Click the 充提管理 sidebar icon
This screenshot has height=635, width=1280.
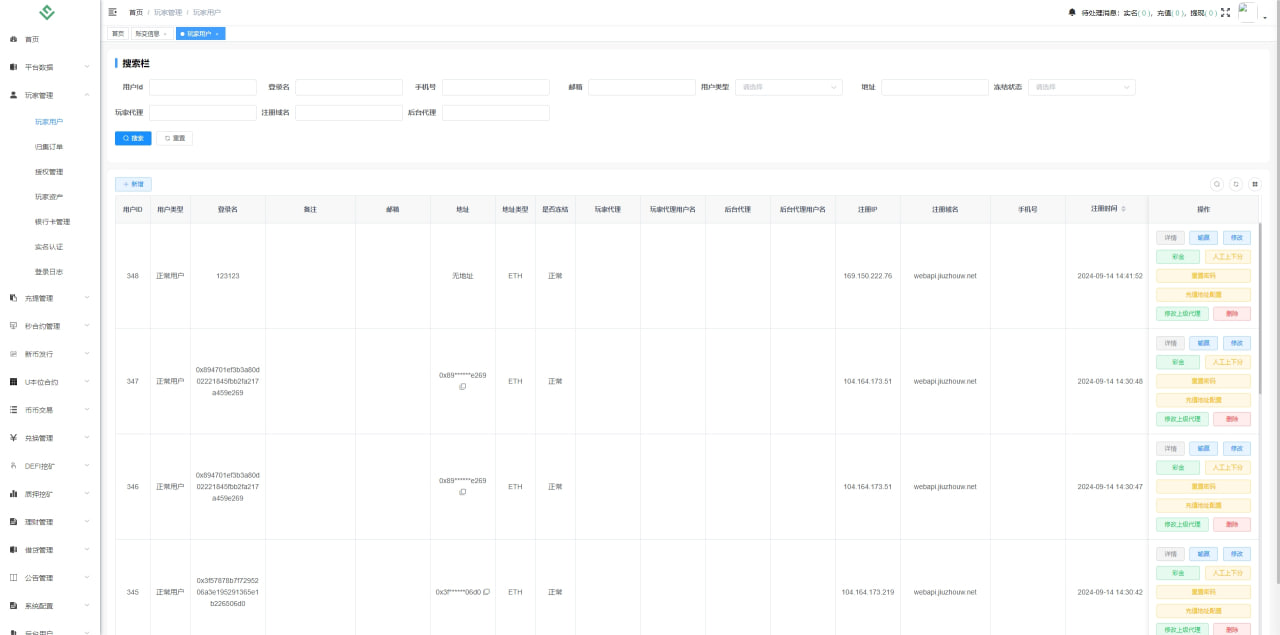click(x=13, y=298)
